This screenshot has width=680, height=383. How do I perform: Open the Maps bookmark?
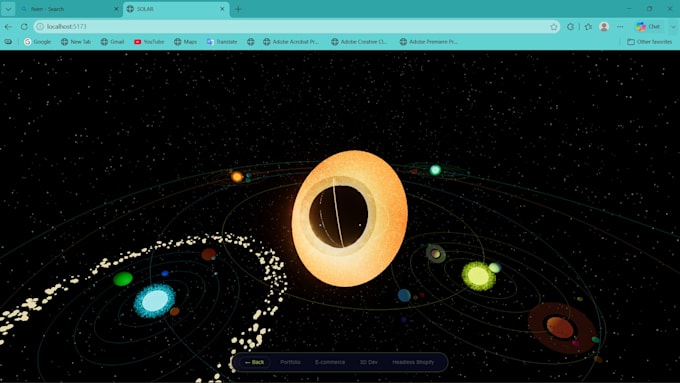point(185,42)
